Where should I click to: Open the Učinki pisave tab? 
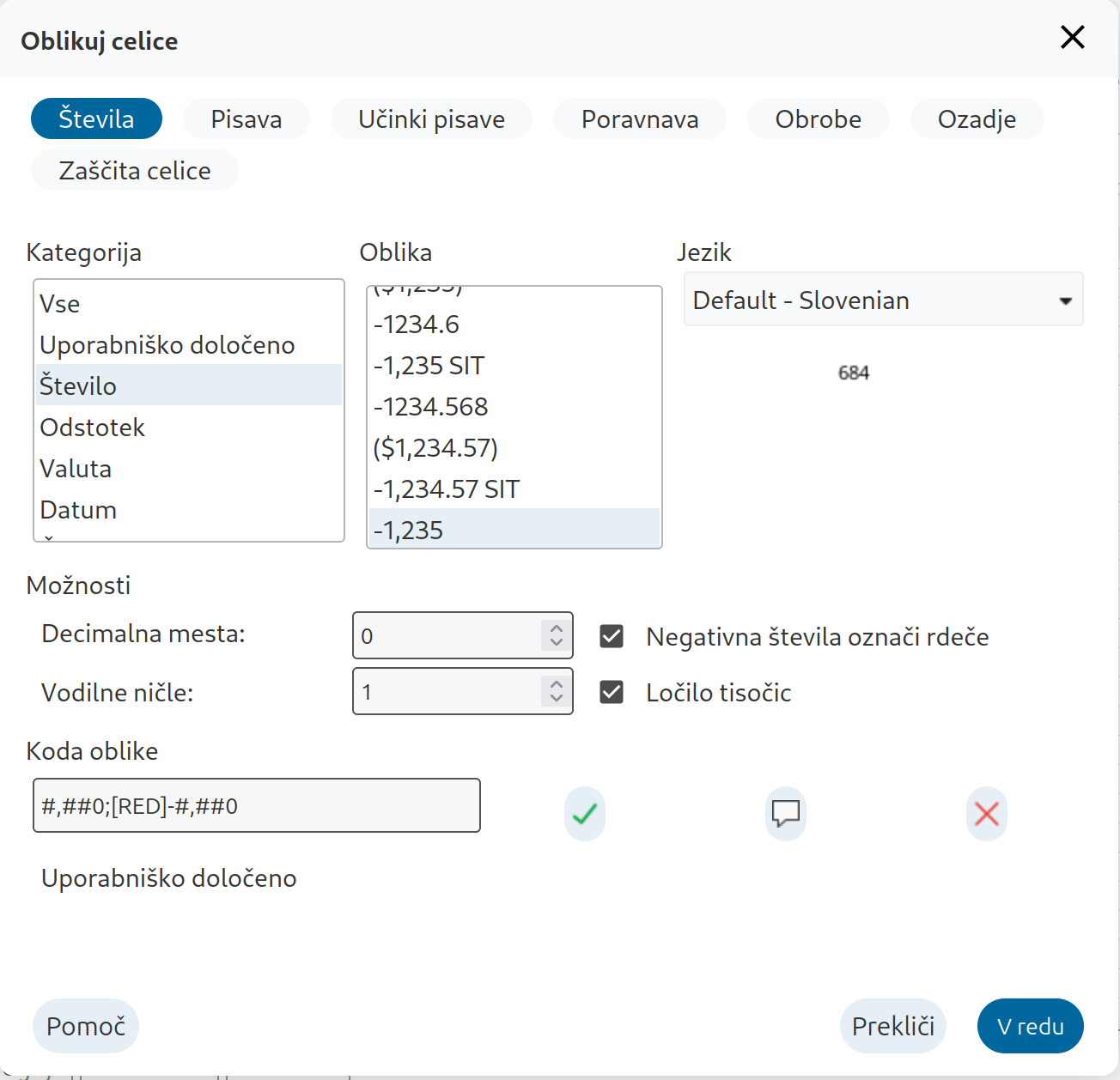tap(431, 118)
